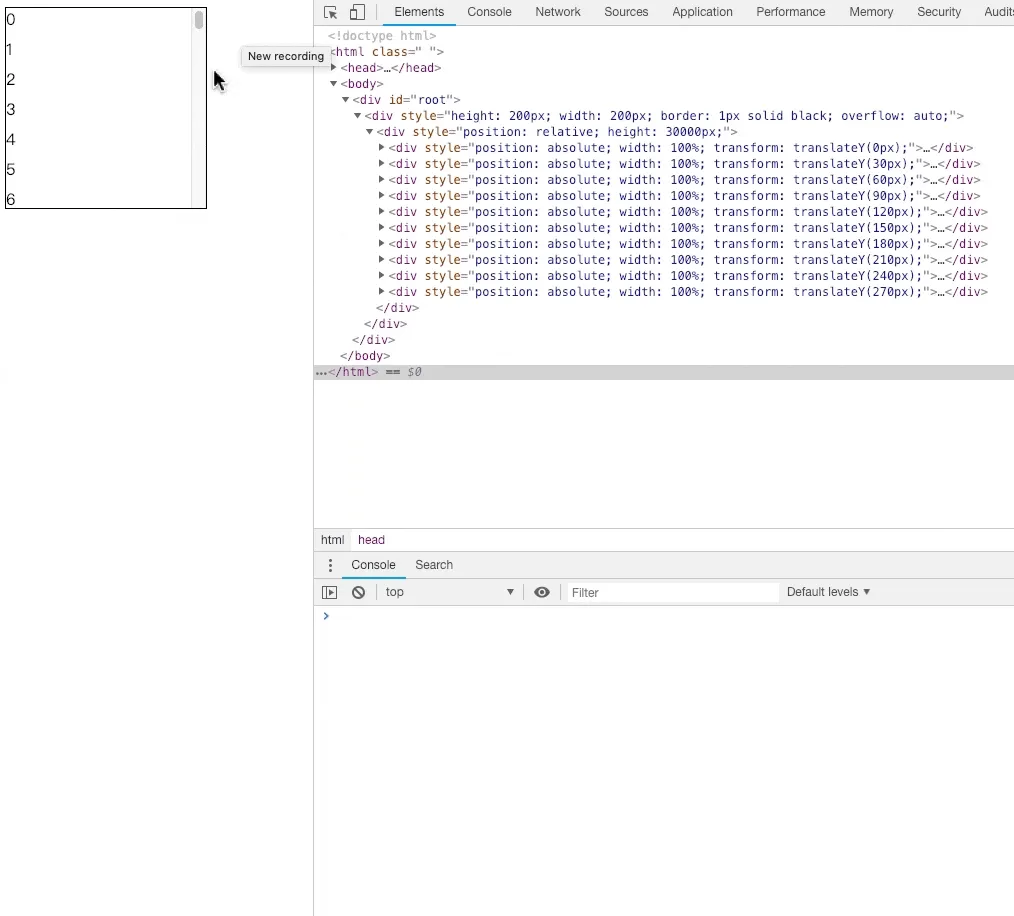
Task: Select the closing html tag line
Action: point(663,372)
